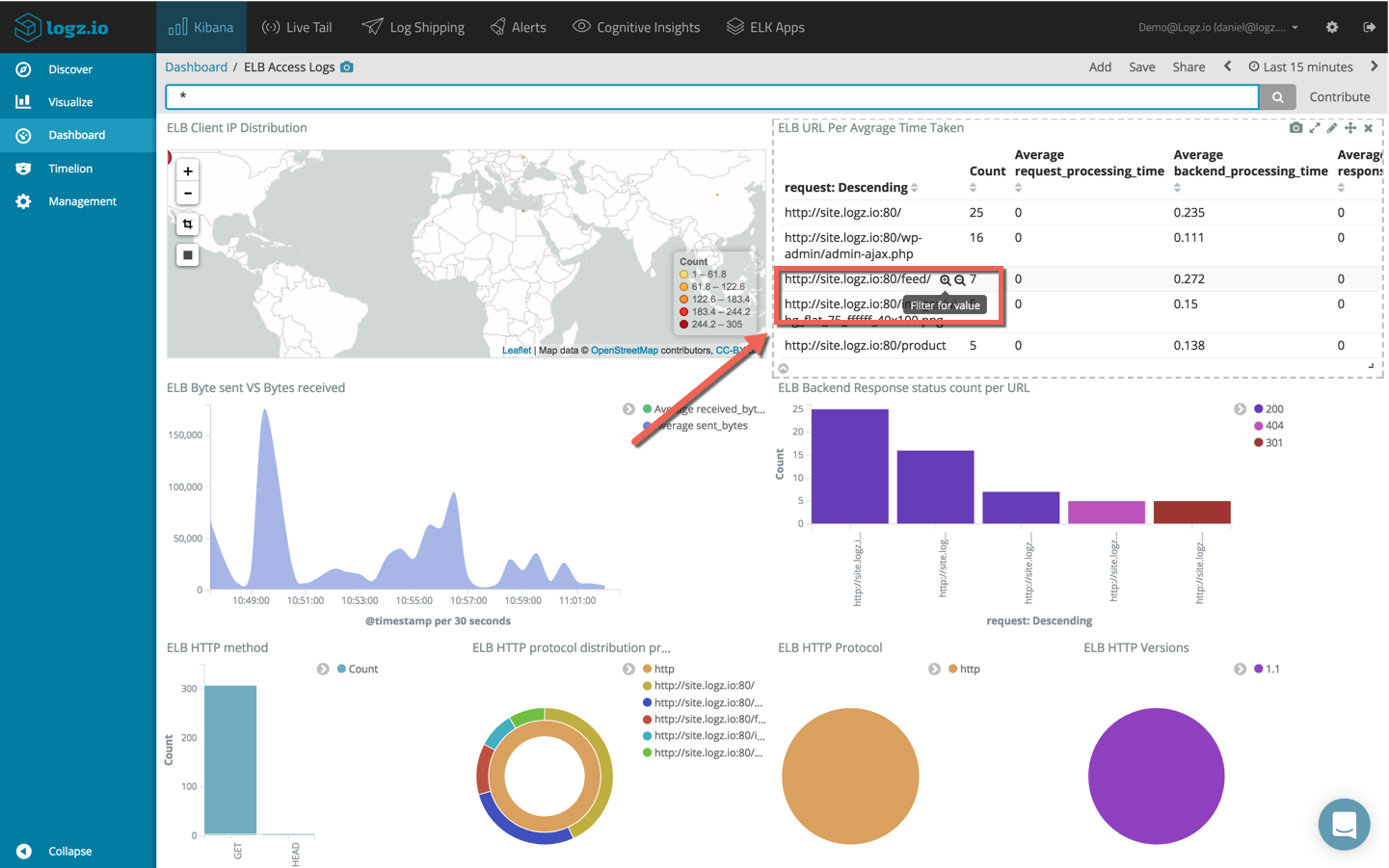Click the move handle of the Time Taken panel
Image resolution: width=1389 pixels, height=868 pixels.
[1349, 128]
